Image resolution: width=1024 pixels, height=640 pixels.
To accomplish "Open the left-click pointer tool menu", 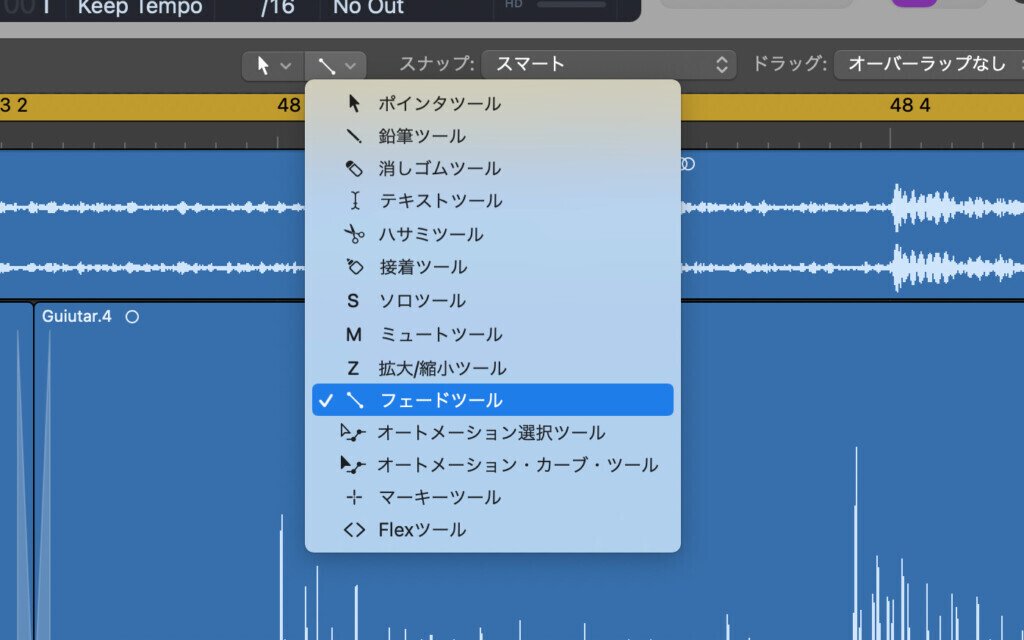I will (273, 65).
